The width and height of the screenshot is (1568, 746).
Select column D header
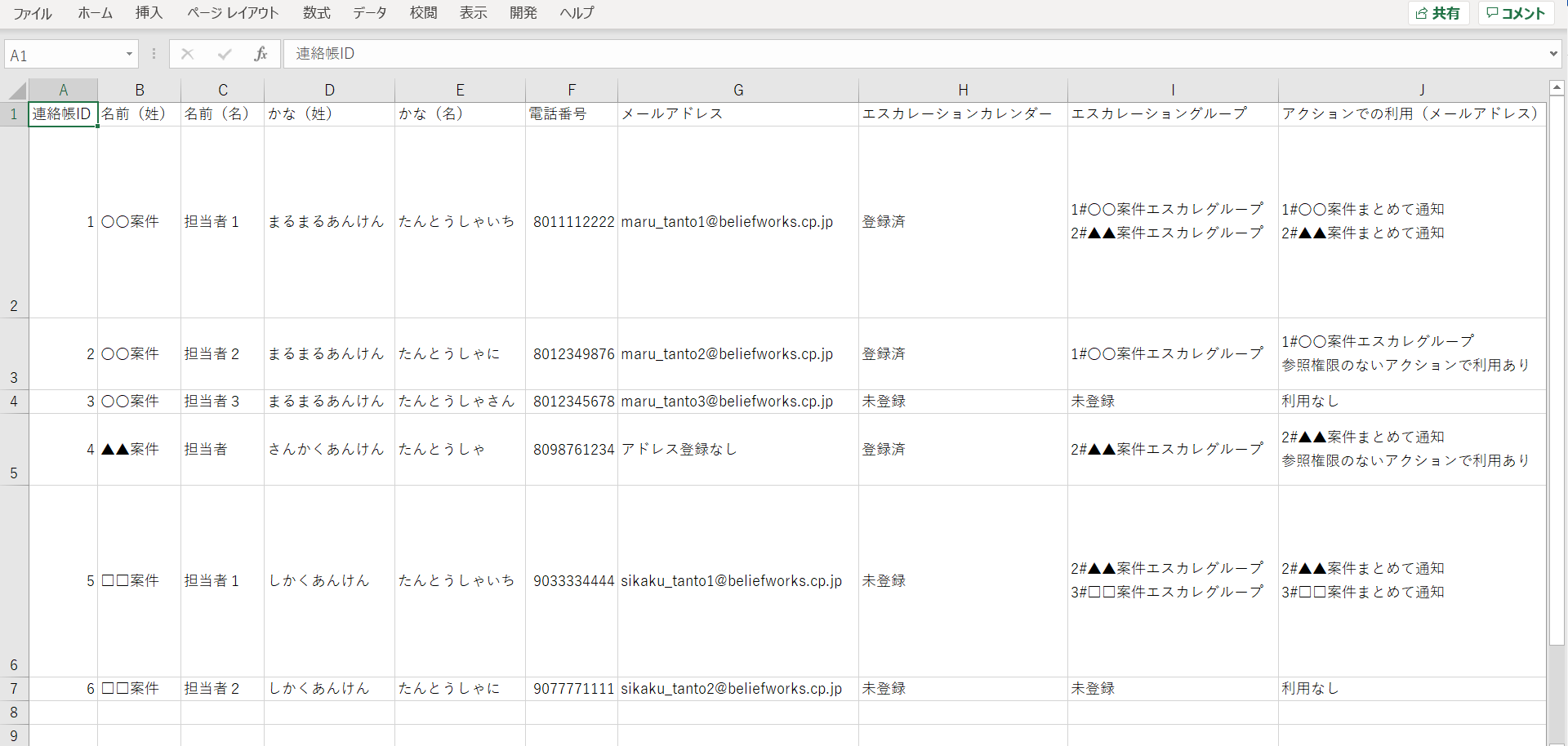pos(330,90)
